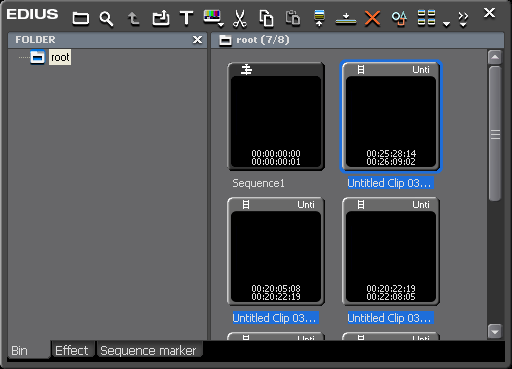Image resolution: width=512 pixels, height=369 pixels.
Task: Select clip thumbnail with timecode 00:20:05:08
Action: (x=276, y=251)
